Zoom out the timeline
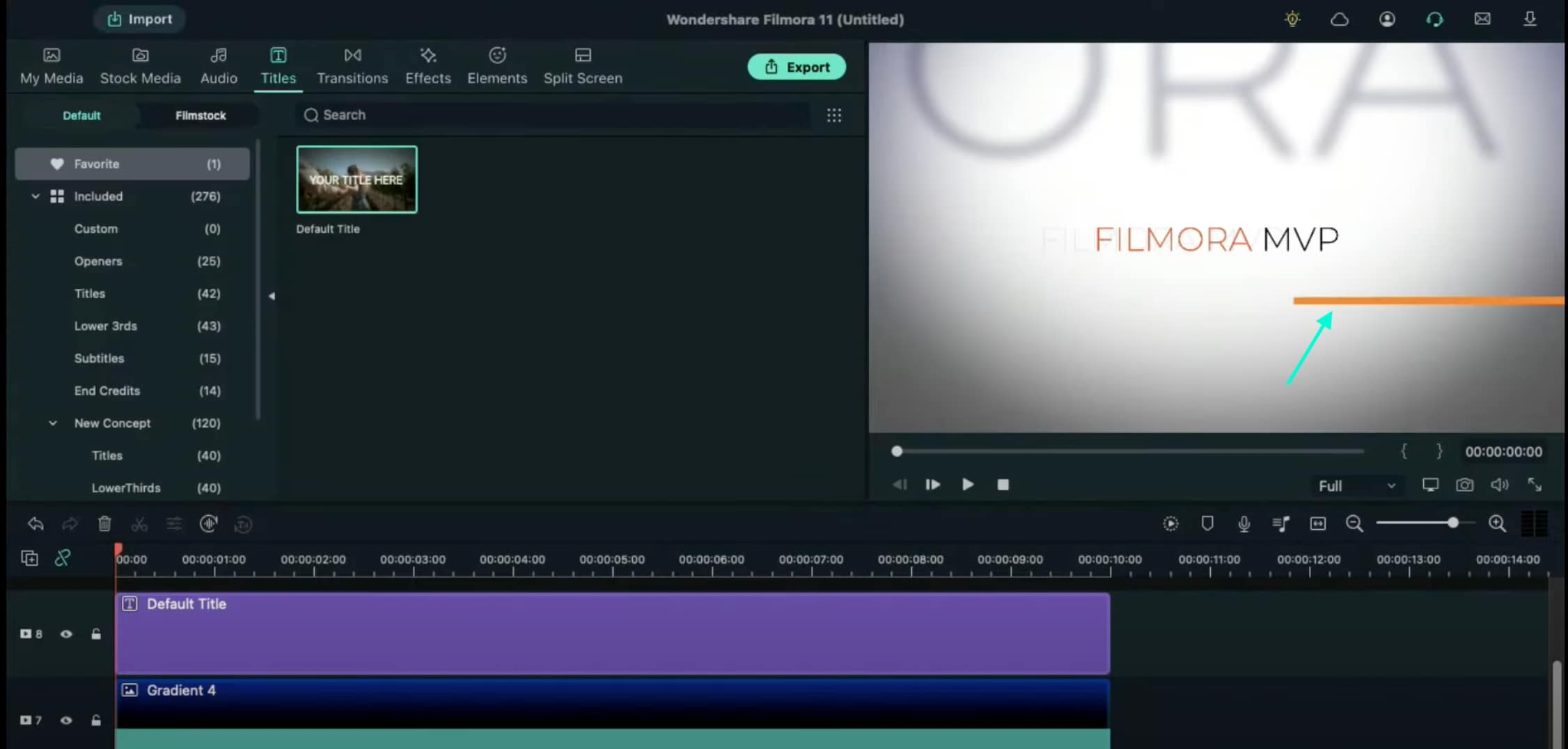1568x749 pixels. click(x=1354, y=523)
